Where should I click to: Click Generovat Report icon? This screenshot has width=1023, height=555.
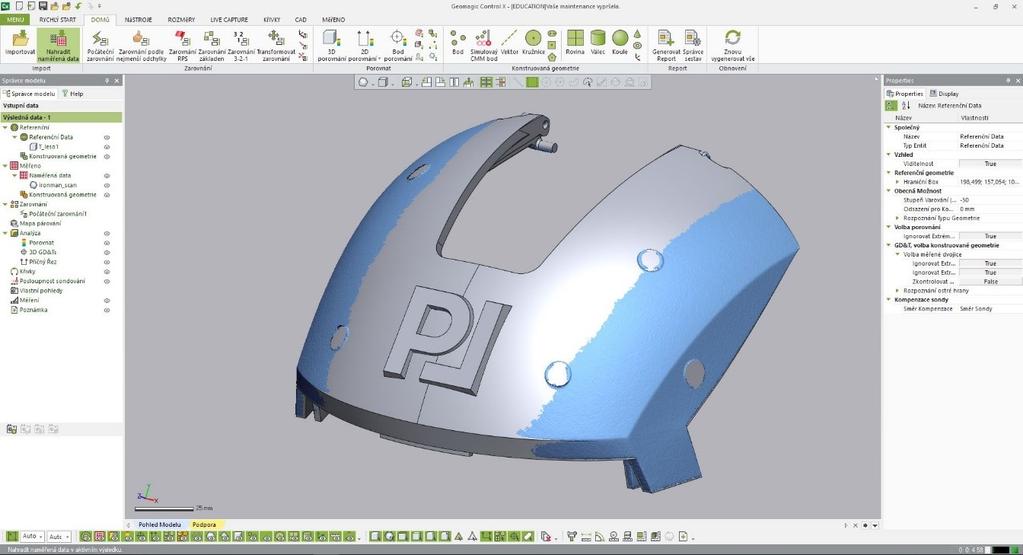[x=665, y=45]
